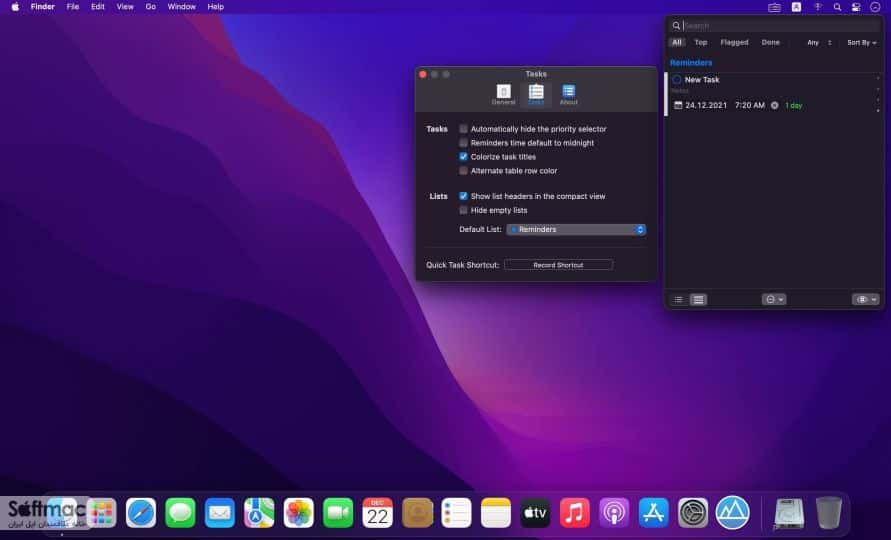Open the Window menu
891x540 pixels.
181,7
